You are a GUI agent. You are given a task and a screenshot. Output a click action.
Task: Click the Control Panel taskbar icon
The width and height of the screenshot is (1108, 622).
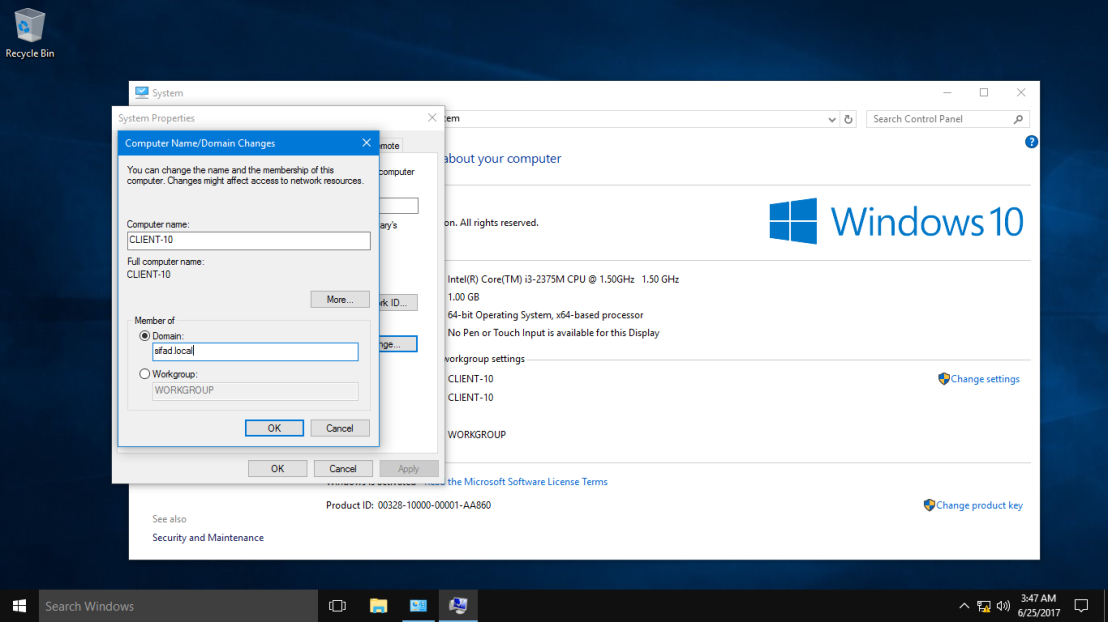[418, 606]
